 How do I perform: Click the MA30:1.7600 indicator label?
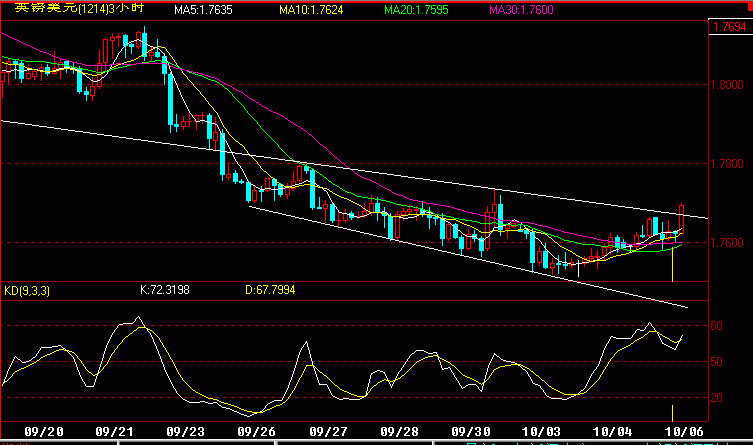pos(521,10)
